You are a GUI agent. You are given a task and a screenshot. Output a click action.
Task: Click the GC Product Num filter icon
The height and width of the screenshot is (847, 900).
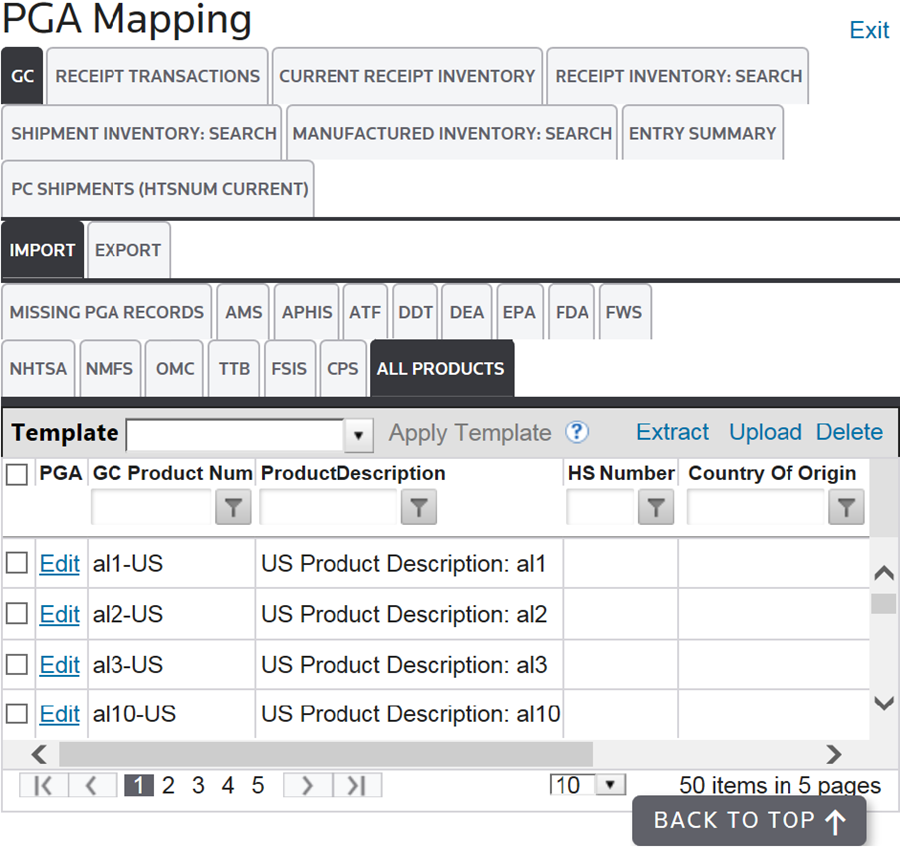coord(233,509)
